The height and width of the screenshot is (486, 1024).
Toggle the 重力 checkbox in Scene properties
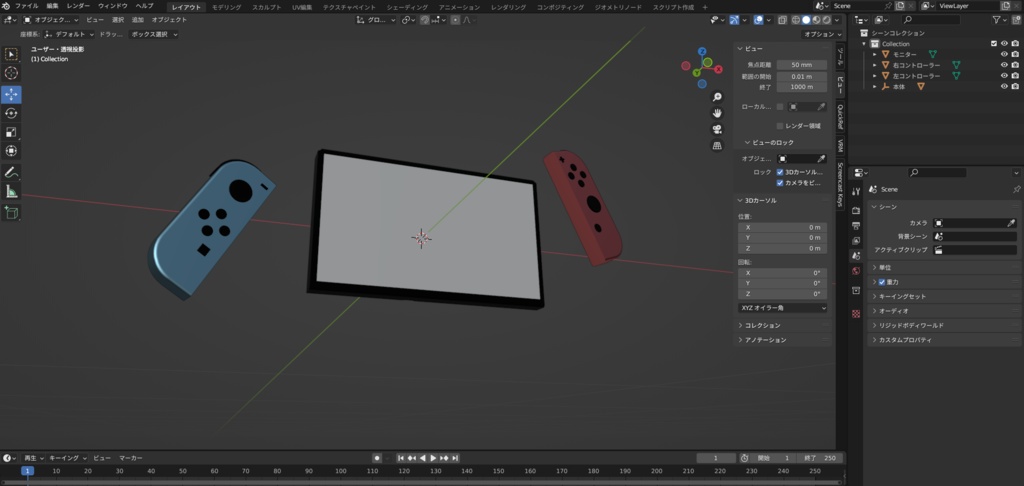(882, 282)
